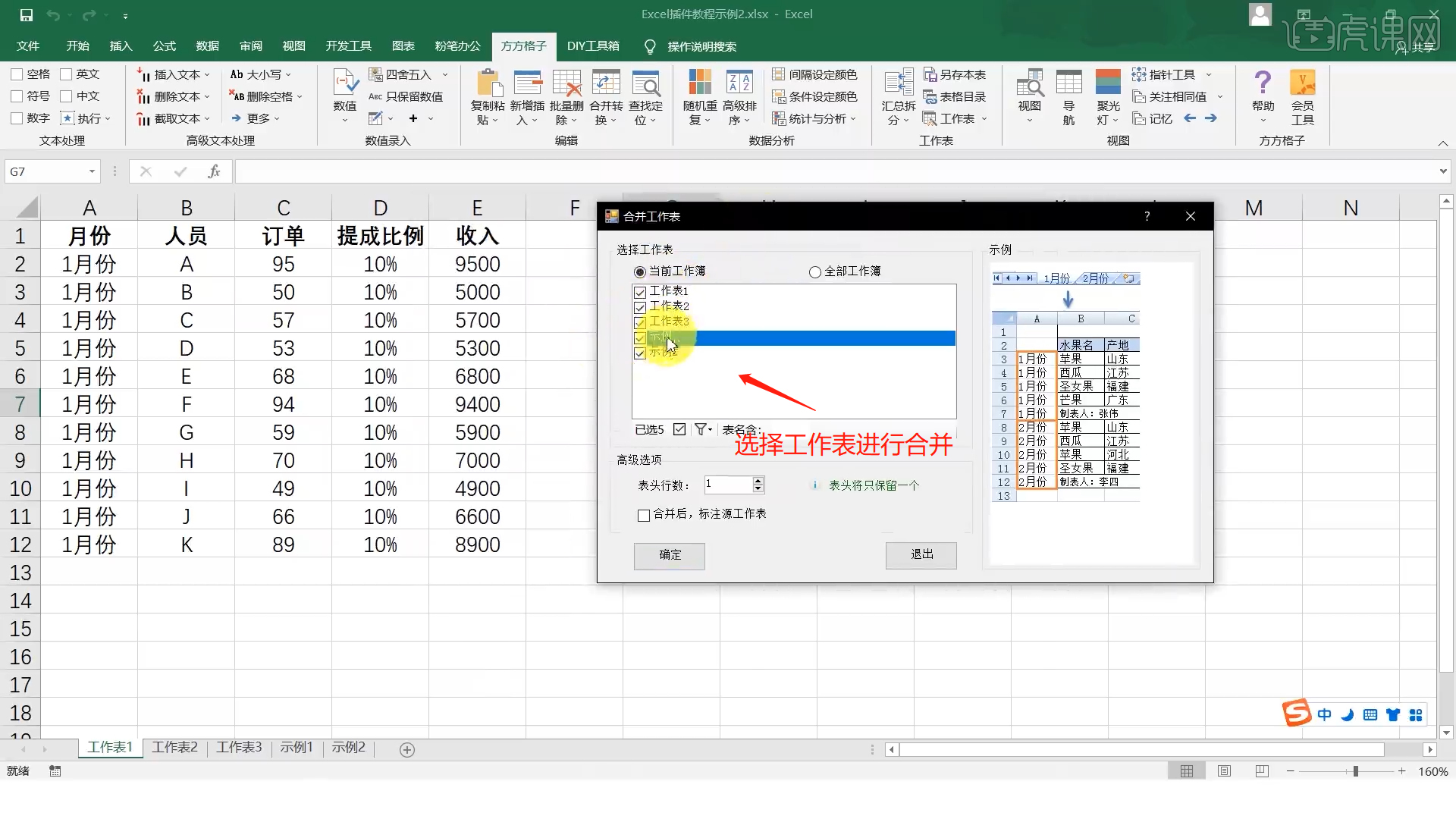
Task: Toggle the 数字 checkbox
Action: coord(17,118)
